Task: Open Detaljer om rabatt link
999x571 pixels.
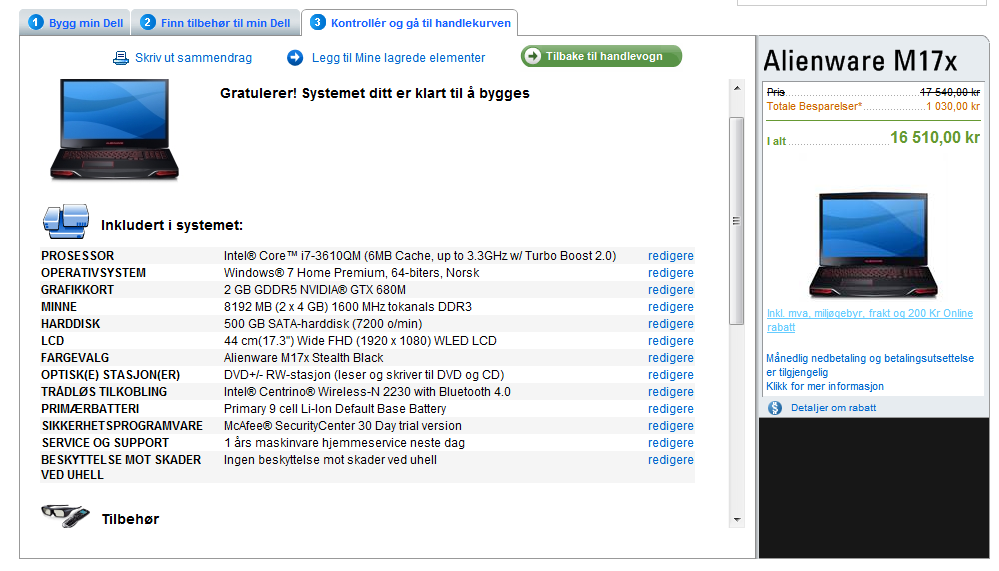Action: 833,408
